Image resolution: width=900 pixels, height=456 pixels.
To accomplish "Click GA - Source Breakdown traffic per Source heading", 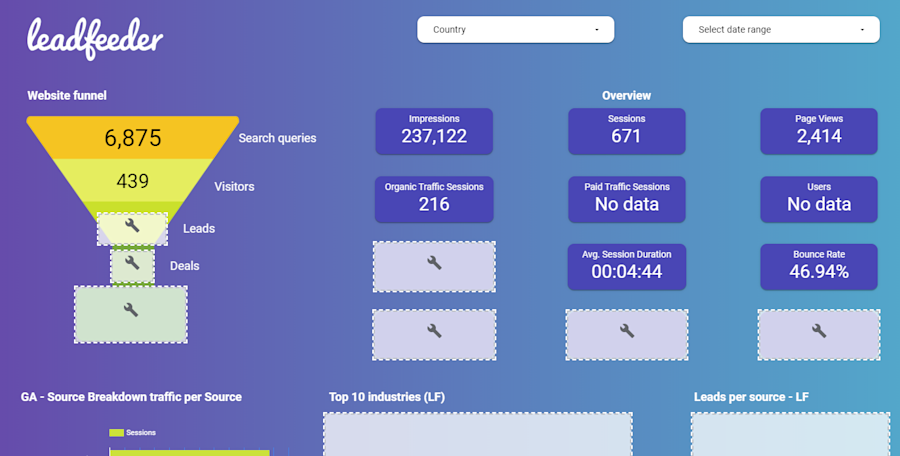I will point(131,397).
